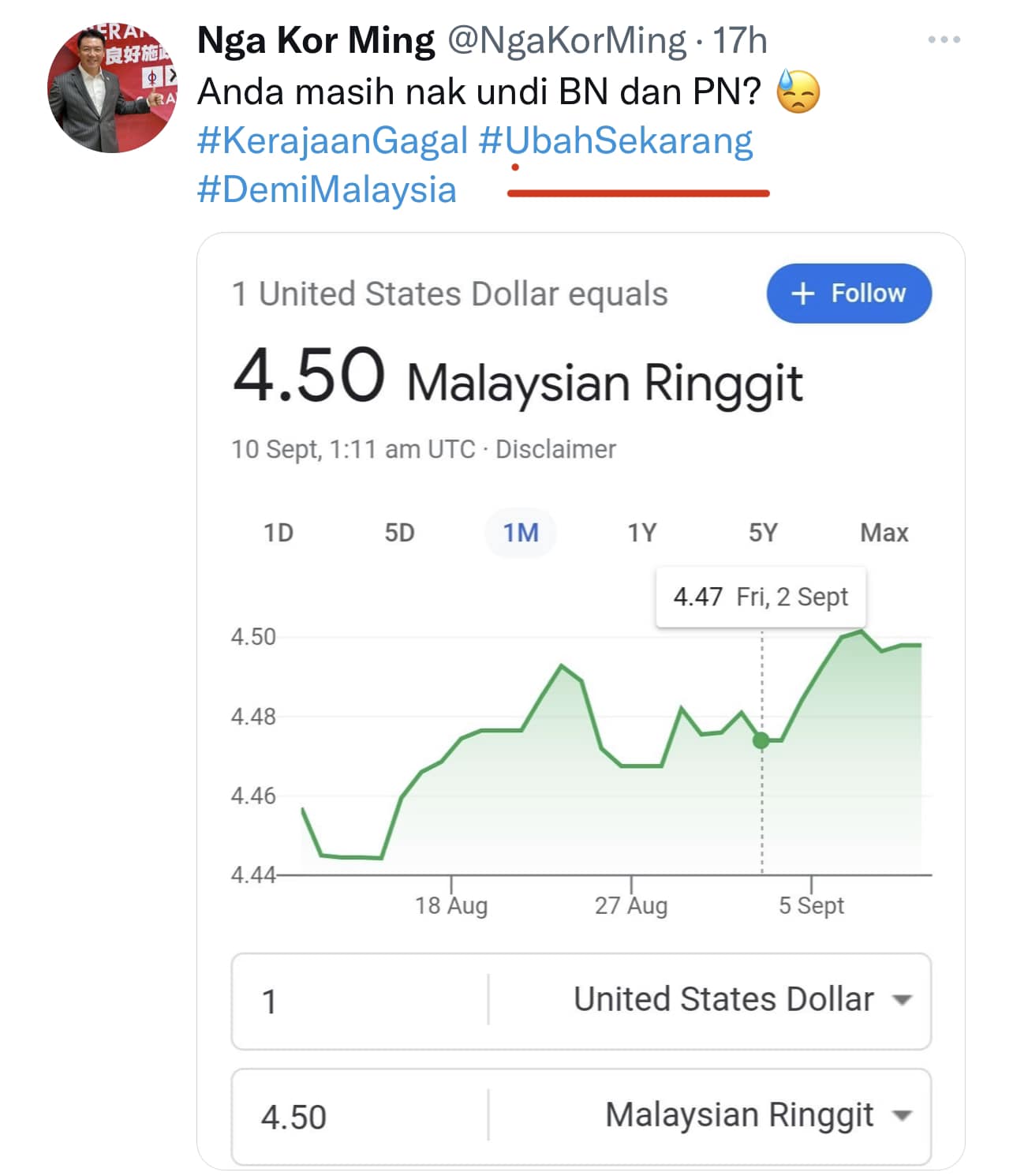The height and width of the screenshot is (1176, 1013).
Task: Click the plus Follow button
Action: (849, 293)
